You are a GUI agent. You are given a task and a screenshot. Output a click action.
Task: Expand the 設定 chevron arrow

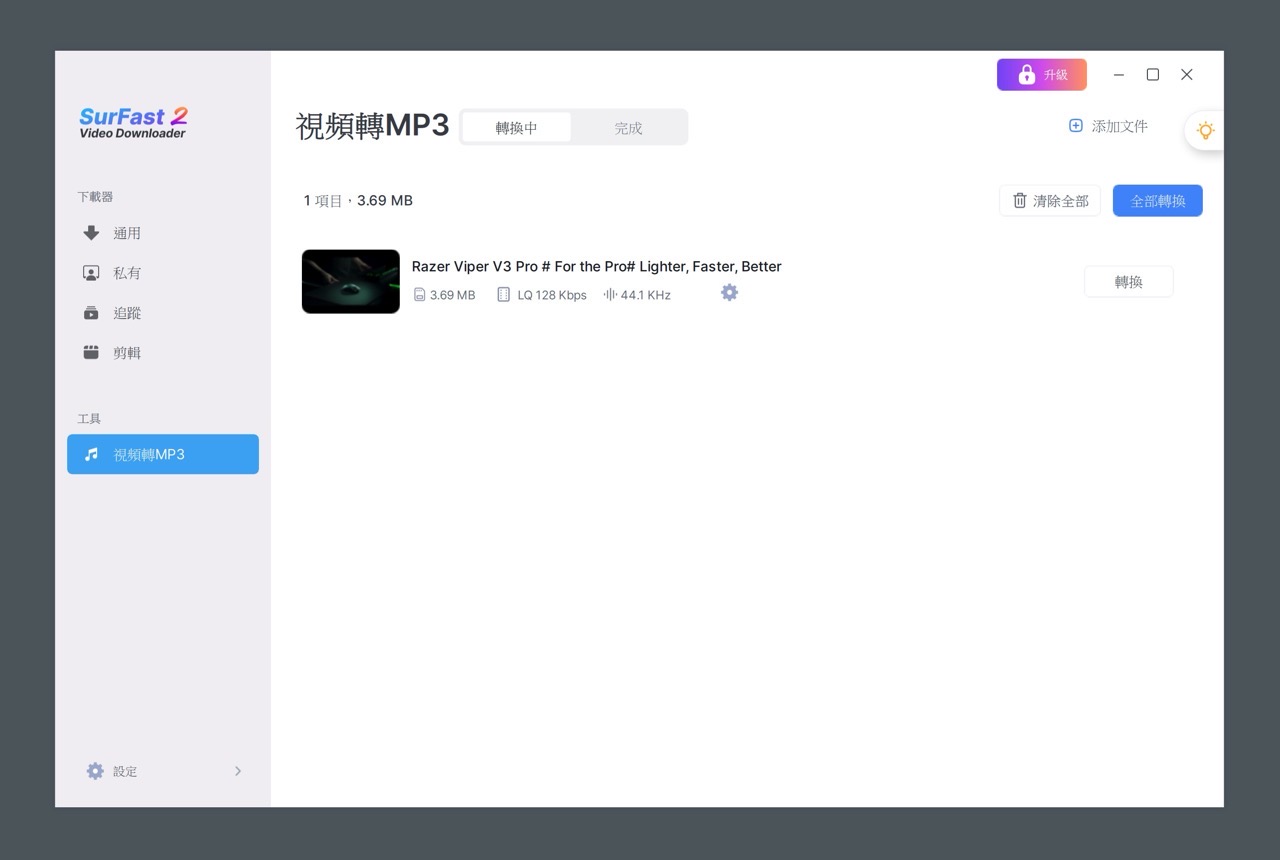(238, 771)
